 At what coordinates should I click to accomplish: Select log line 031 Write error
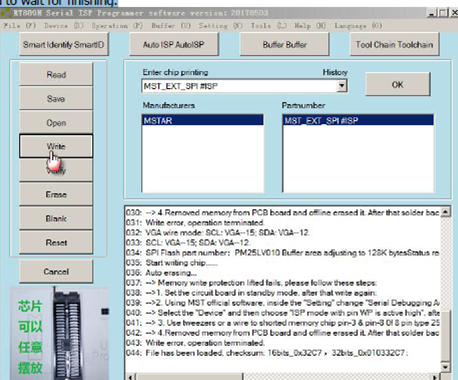[x=195, y=223]
